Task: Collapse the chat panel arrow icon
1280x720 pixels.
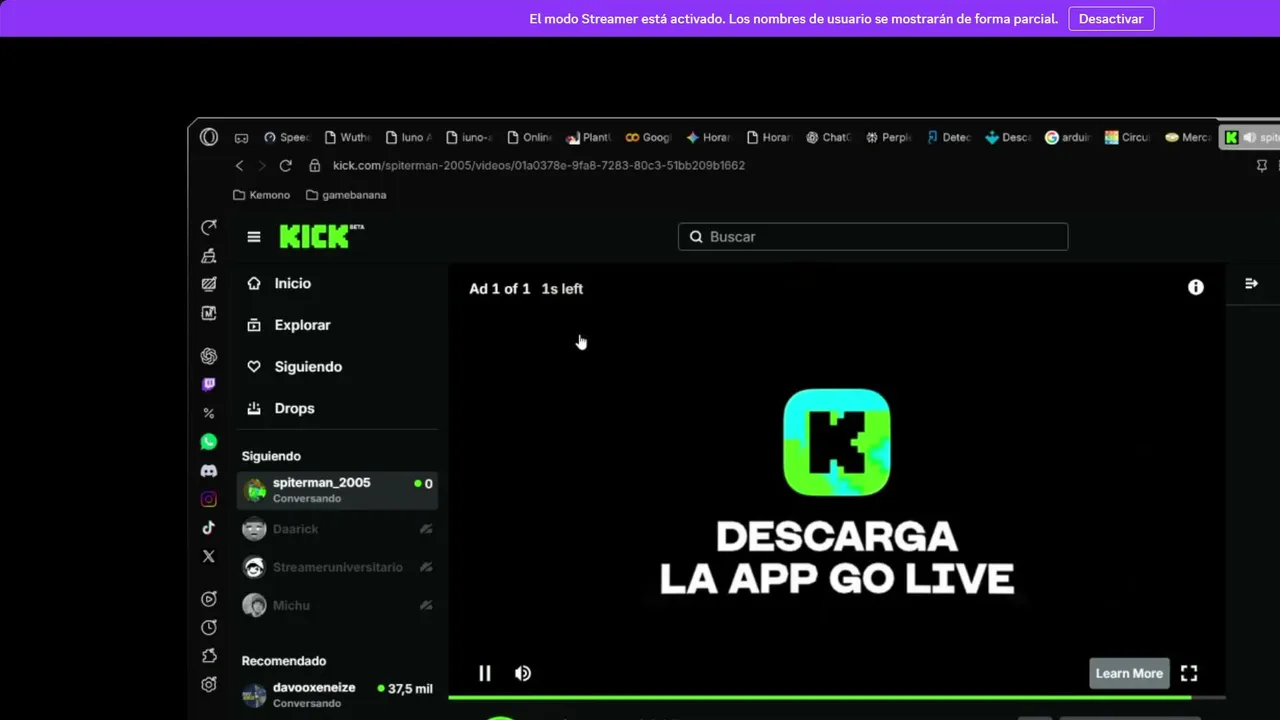Action: click(x=1251, y=284)
